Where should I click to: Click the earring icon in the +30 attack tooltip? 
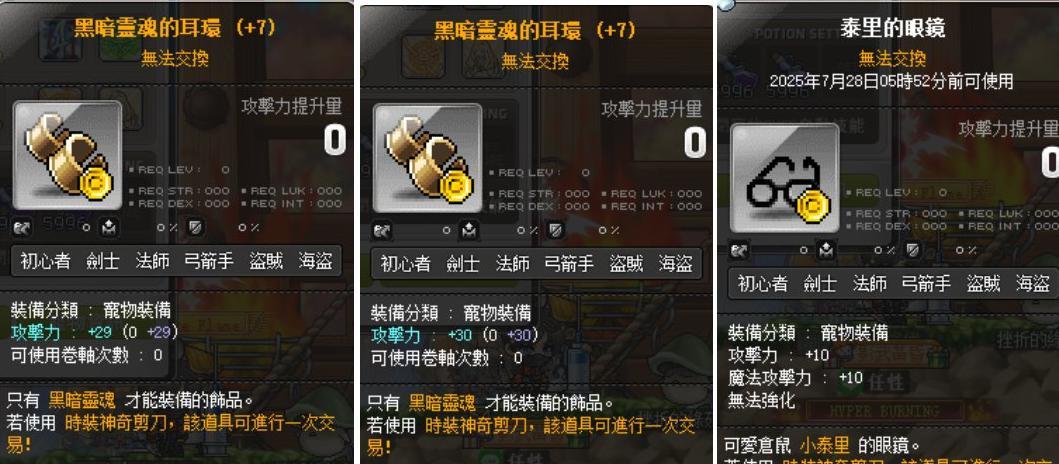[428, 158]
